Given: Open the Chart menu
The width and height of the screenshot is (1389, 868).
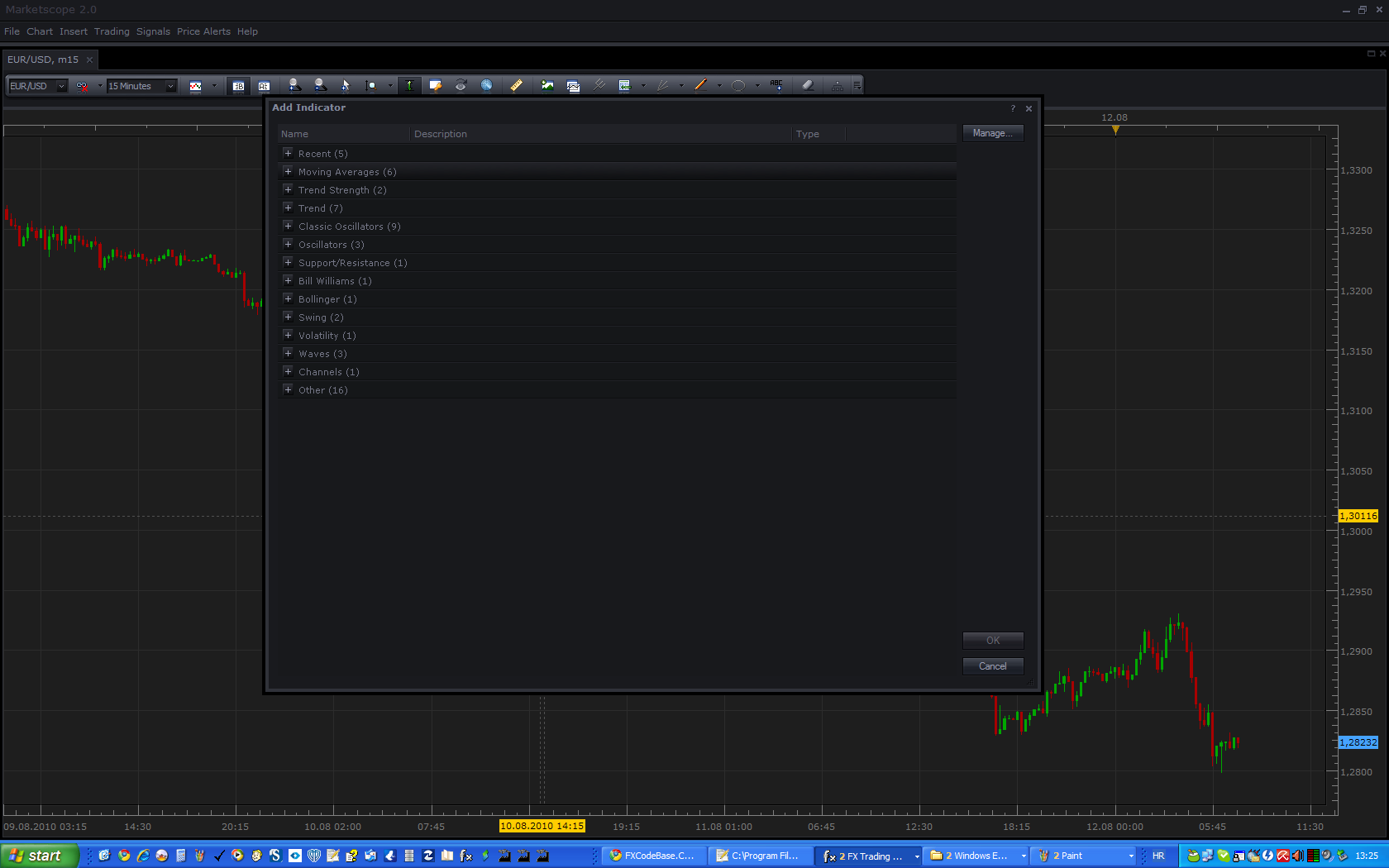Looking at the screenshot, I should pyautogui.click(x=40, y=31).
